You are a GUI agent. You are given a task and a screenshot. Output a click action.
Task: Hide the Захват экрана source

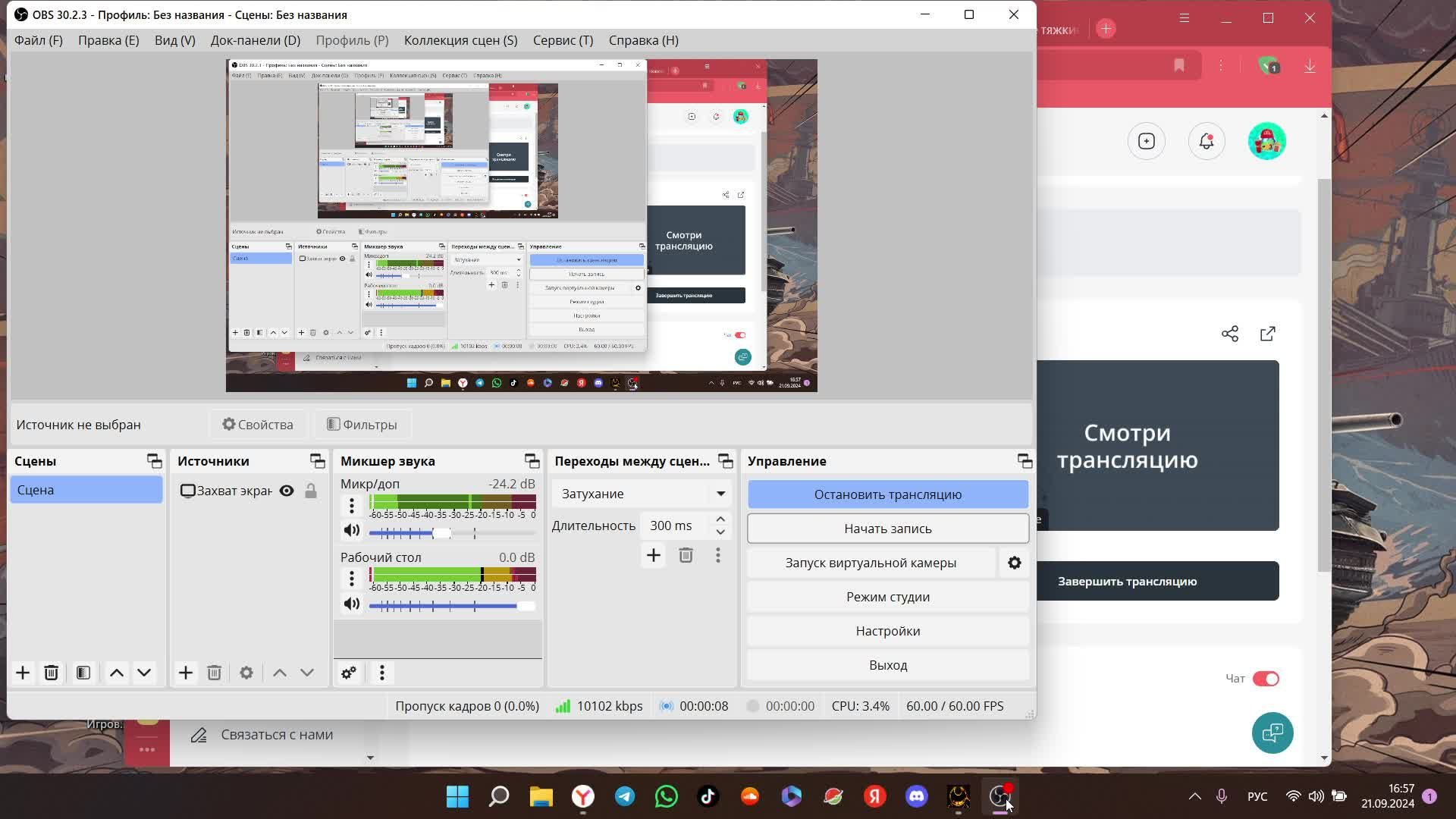pyautogui.click(x=287, y=491)
